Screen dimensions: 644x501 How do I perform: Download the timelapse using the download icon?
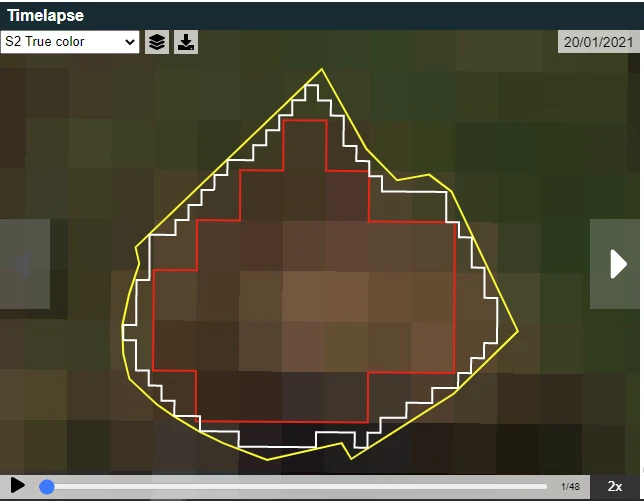point(186,42)
